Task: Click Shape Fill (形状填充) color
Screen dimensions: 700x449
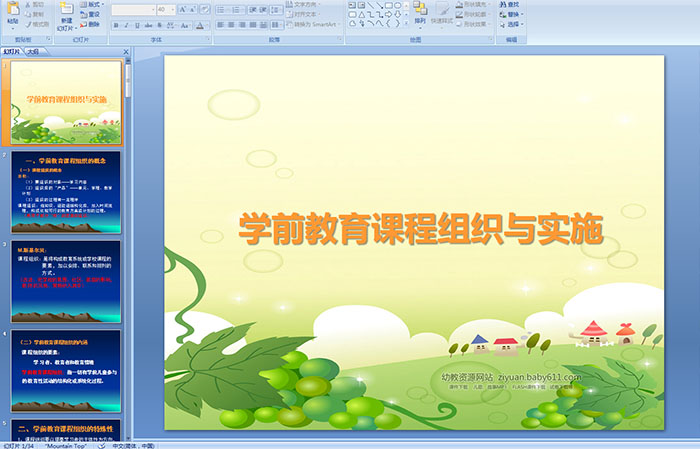Action: 472,4
